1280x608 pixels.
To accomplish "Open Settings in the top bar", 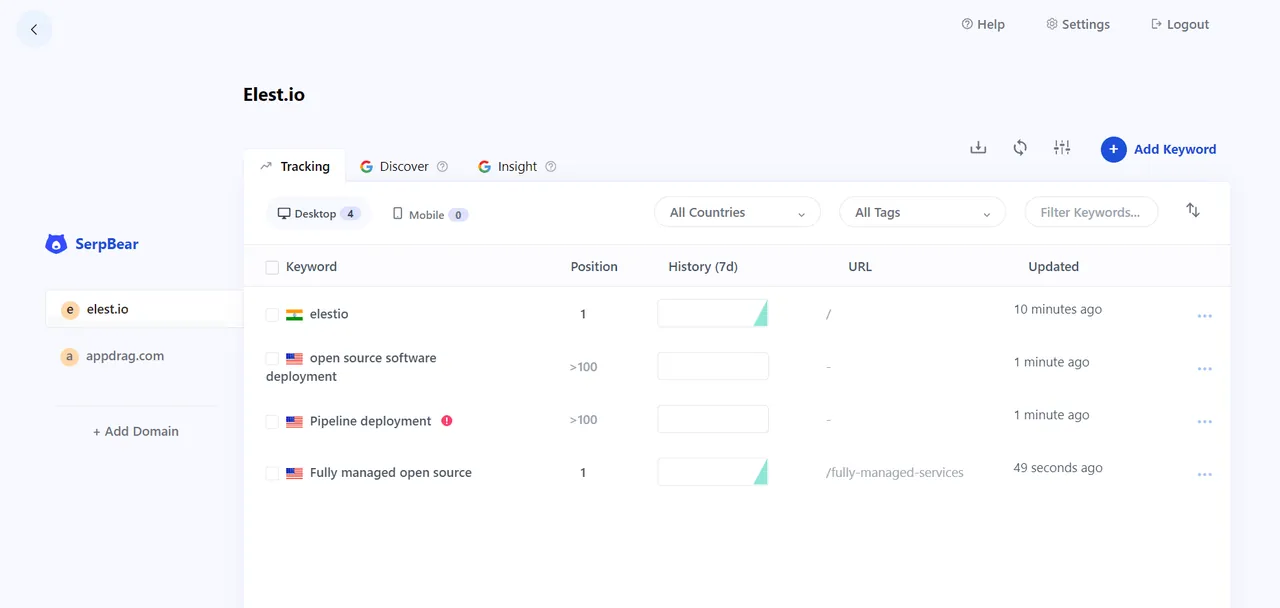I will coord(1078,24).
